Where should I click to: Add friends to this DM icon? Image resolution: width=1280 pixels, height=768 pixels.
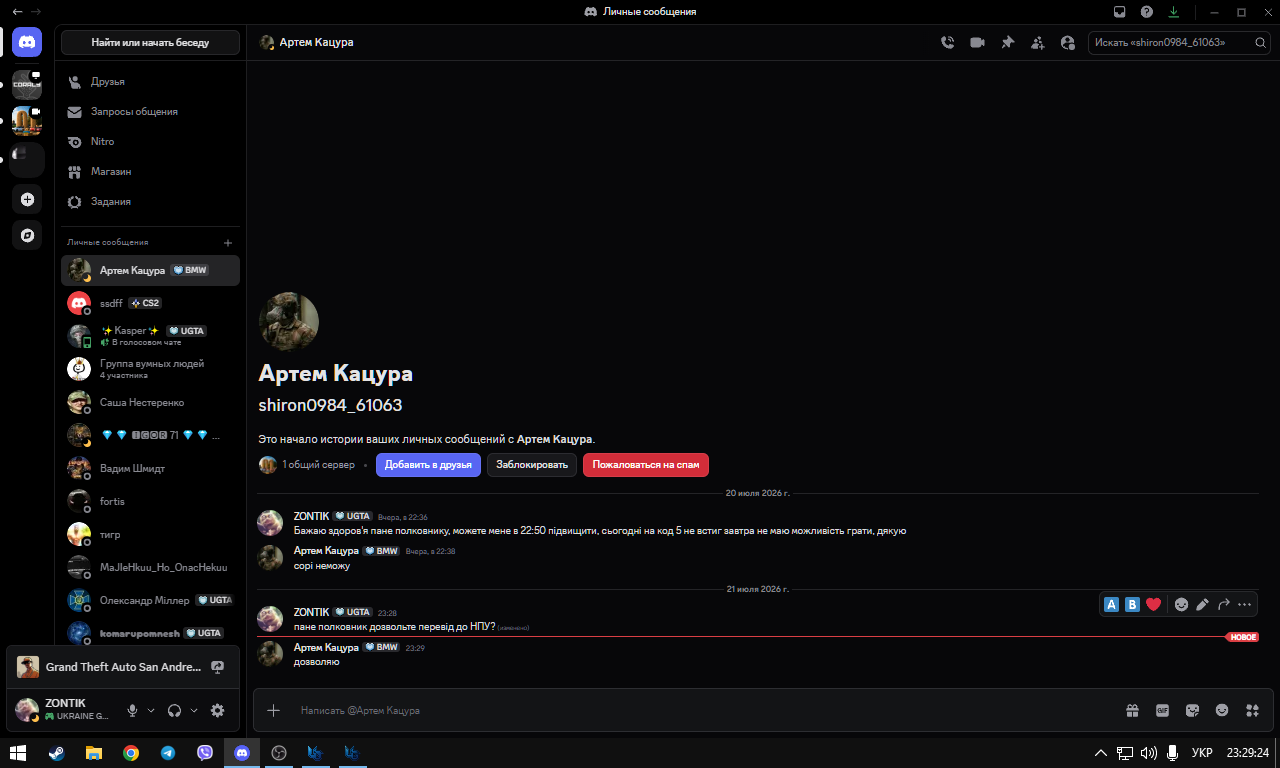[x=1038, y=43]
